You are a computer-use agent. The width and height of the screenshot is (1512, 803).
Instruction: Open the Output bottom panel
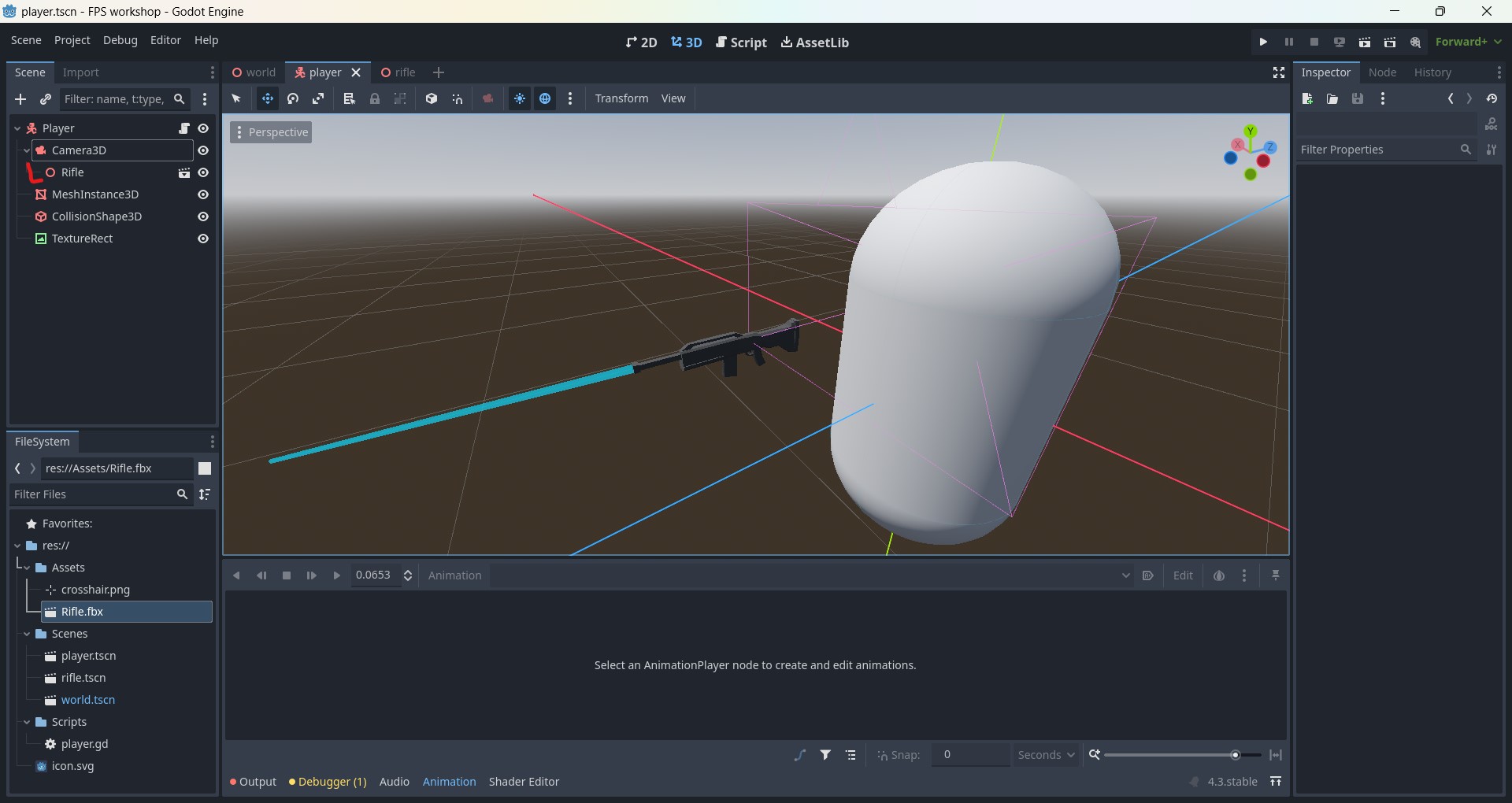tap(253, 782)
